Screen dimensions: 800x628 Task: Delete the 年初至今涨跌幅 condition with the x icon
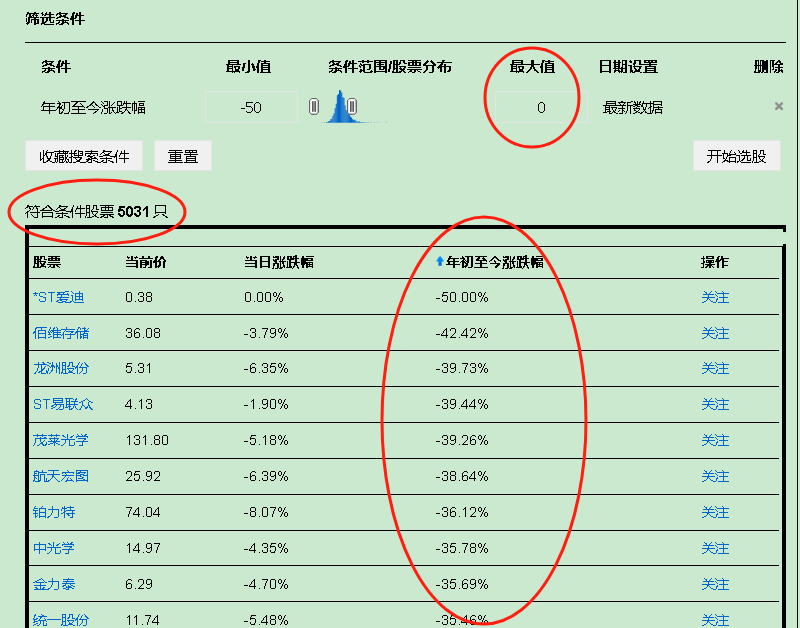pos(779,106)
